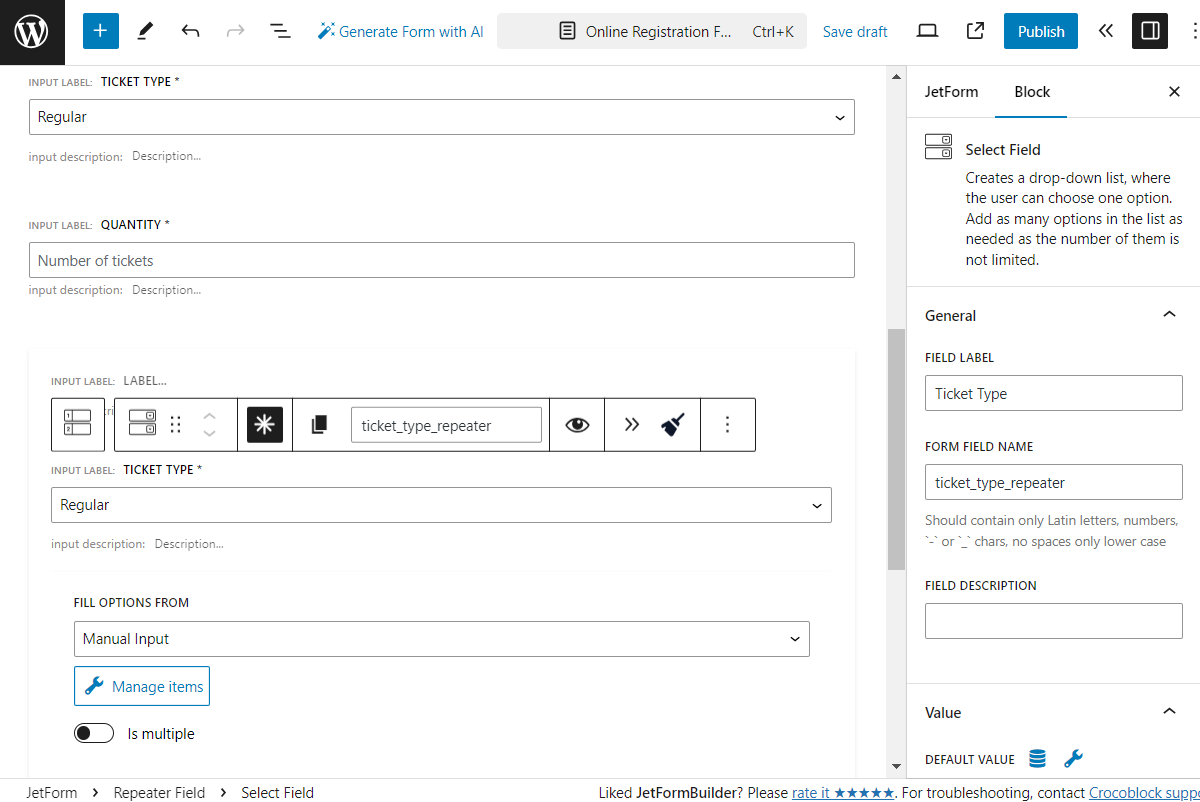Click the Quantity field Description... placeholder
Viewport: 1200px width, 802px height.
pos(166,290)
